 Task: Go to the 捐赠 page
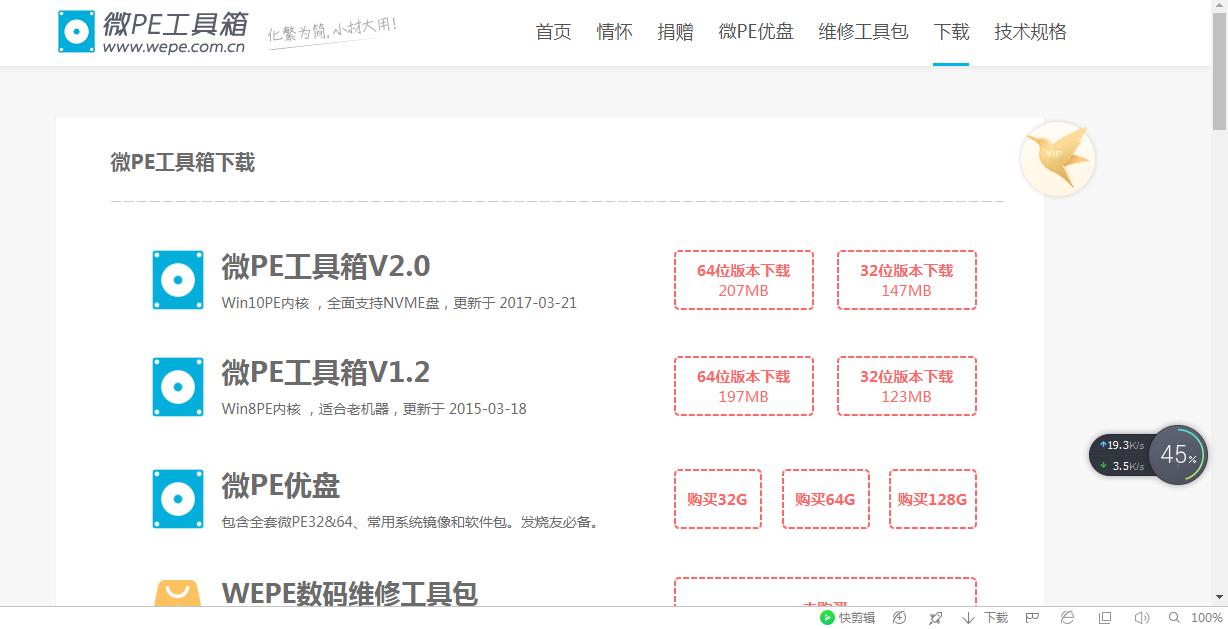[675, 32]
